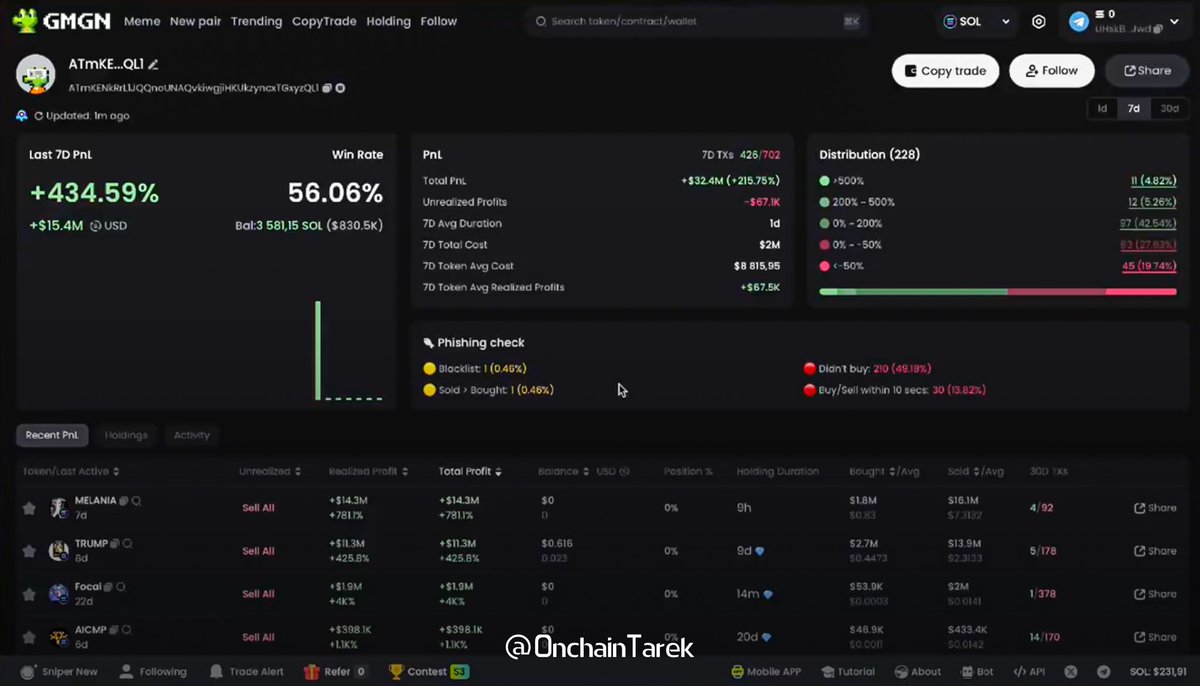Open the Telegram footer icon
The height and width of the screenshot is (686, 1200).
[x=1104, y=672]
